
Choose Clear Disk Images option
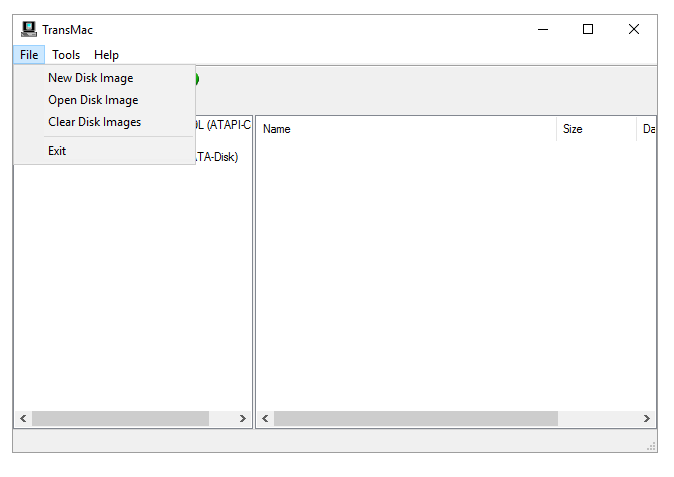(x=104, y=122)
